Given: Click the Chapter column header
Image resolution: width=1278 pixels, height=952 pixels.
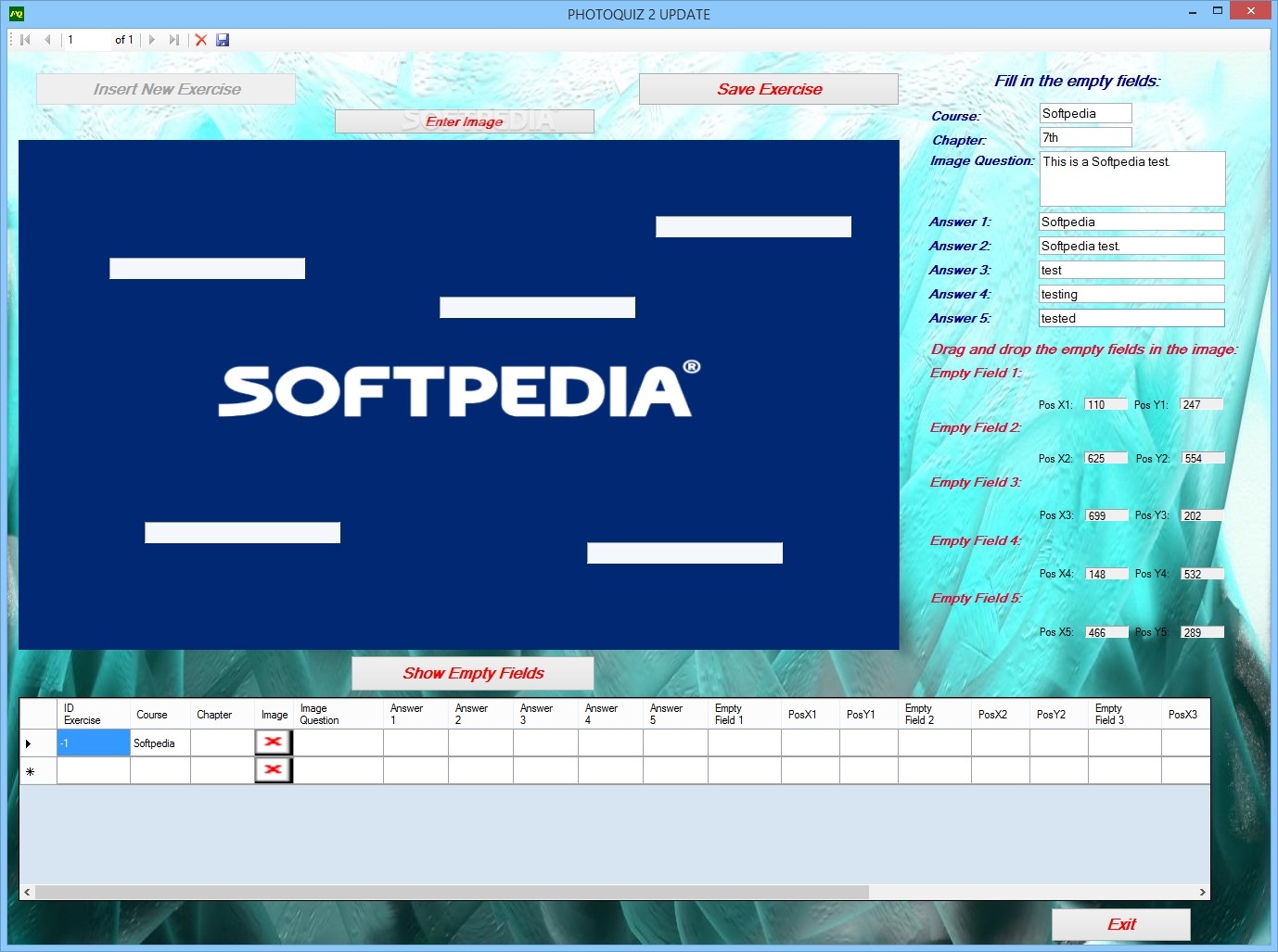Looking at the screenshot, I should pyautogui.click(x=223, y=714).
